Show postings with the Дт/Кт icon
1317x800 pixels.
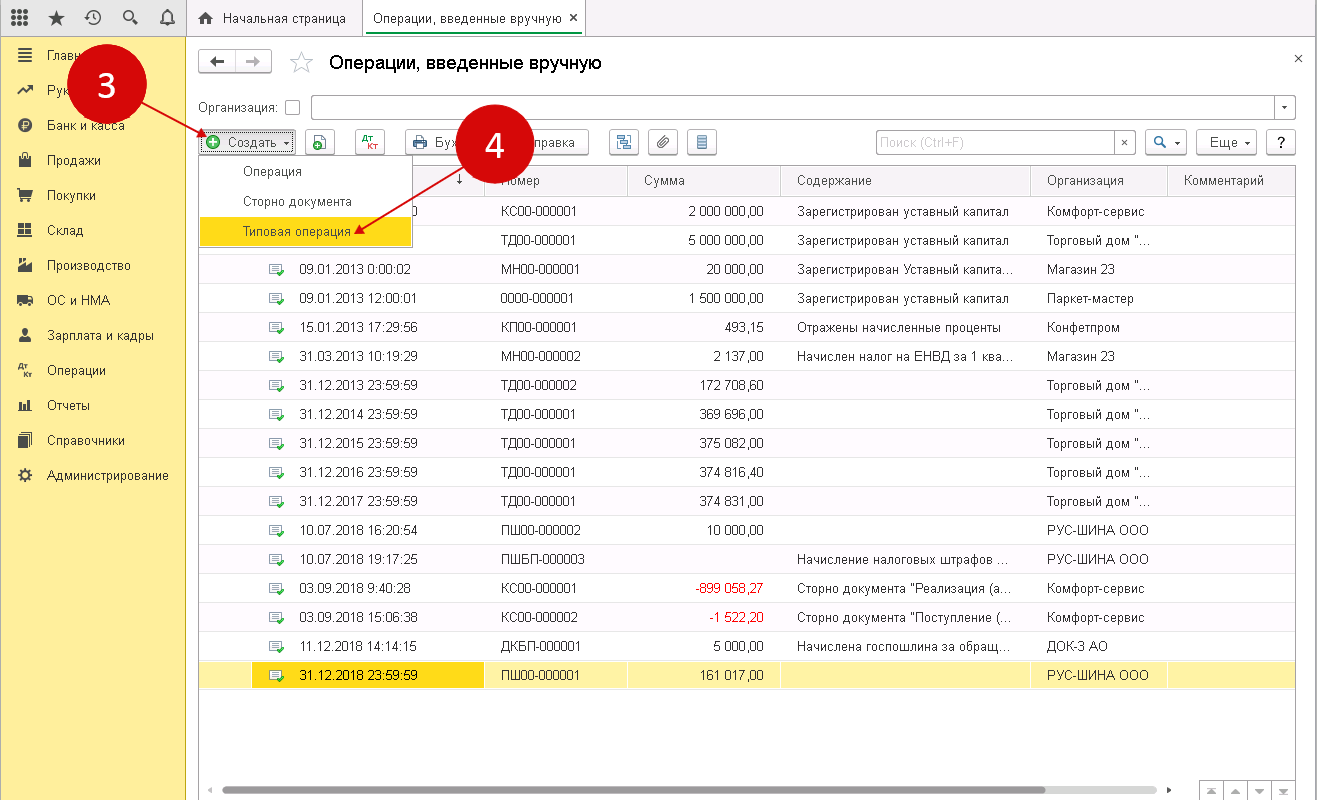coord(369,143)
